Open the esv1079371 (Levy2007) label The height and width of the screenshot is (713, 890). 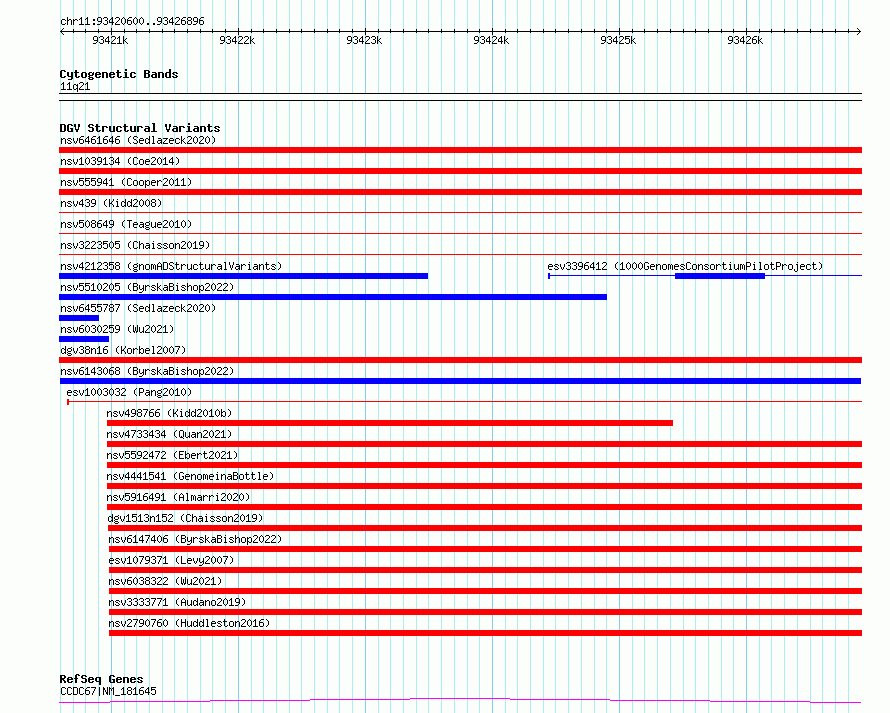[x=171, y=560]
